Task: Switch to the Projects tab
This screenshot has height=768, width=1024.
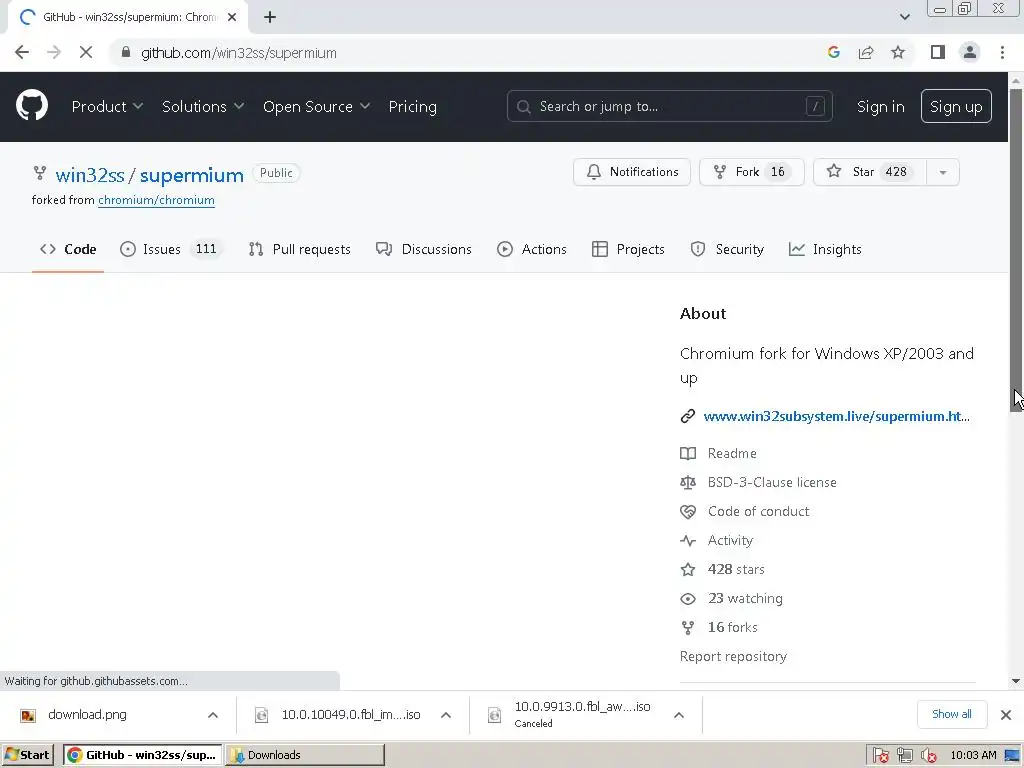Action: coord(628,249)
